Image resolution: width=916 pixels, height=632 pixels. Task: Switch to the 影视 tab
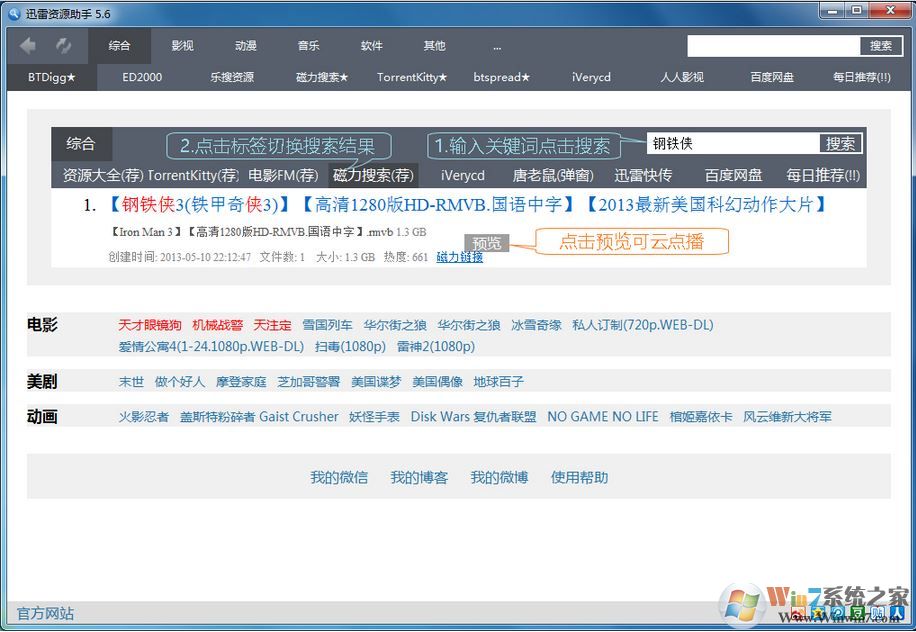tap(183, 45)
